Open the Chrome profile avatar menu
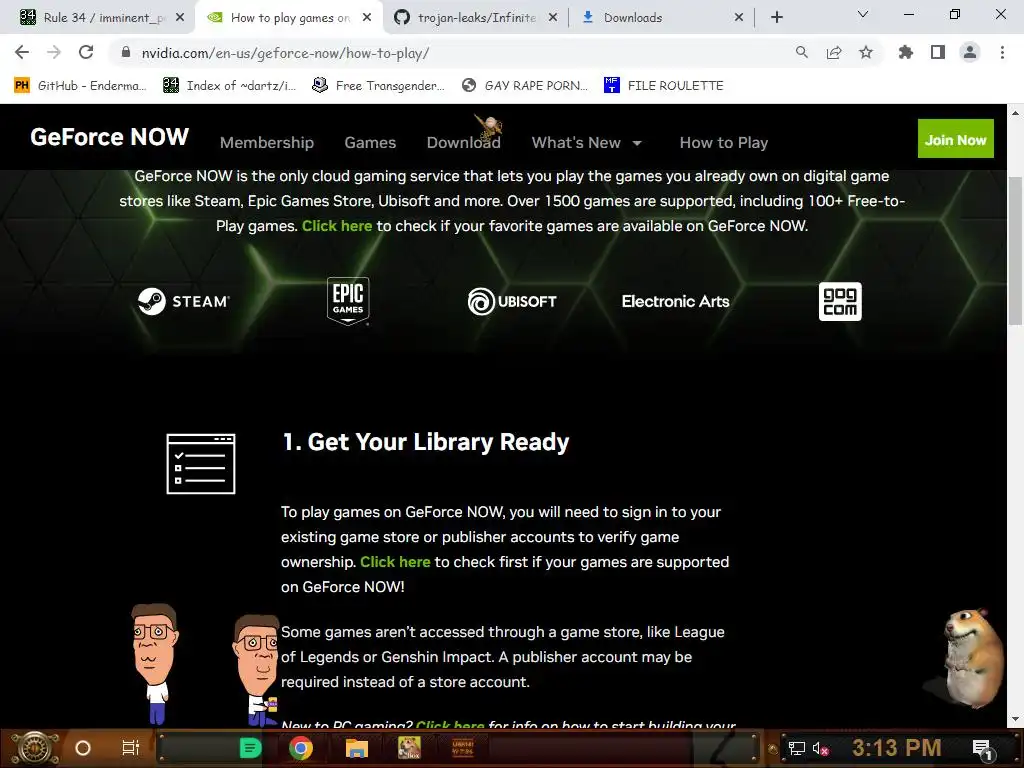This screenshot has width=1024, height=768. (970, 53)
